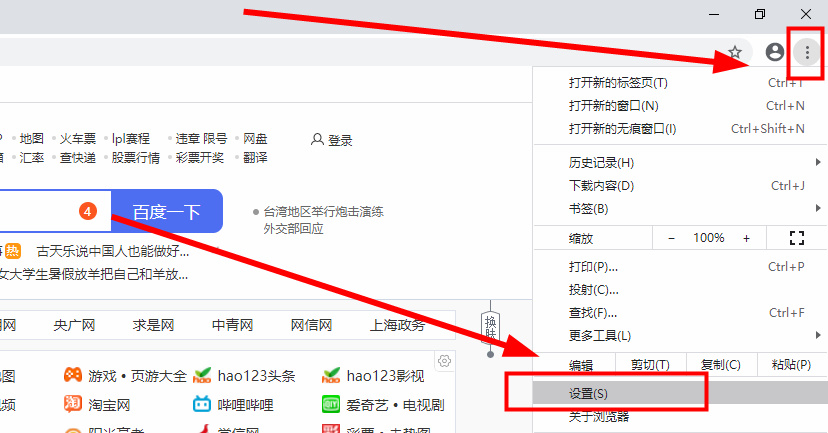Open the 网盘 link
The height and width of the screenshot is (433, 828).
tap(255, 139)
